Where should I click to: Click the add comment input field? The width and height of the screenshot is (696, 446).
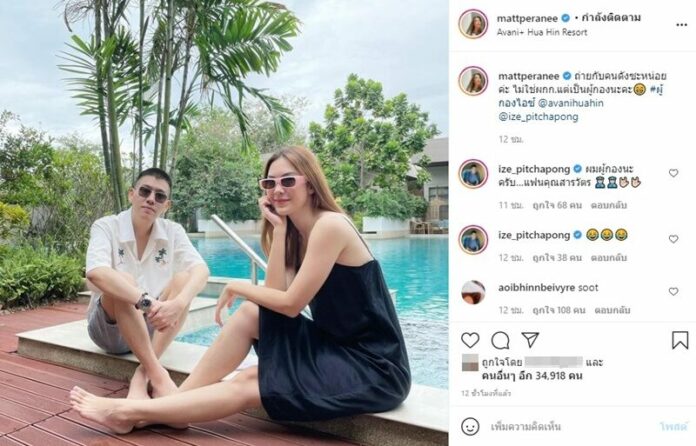click(x=568, y=426)
